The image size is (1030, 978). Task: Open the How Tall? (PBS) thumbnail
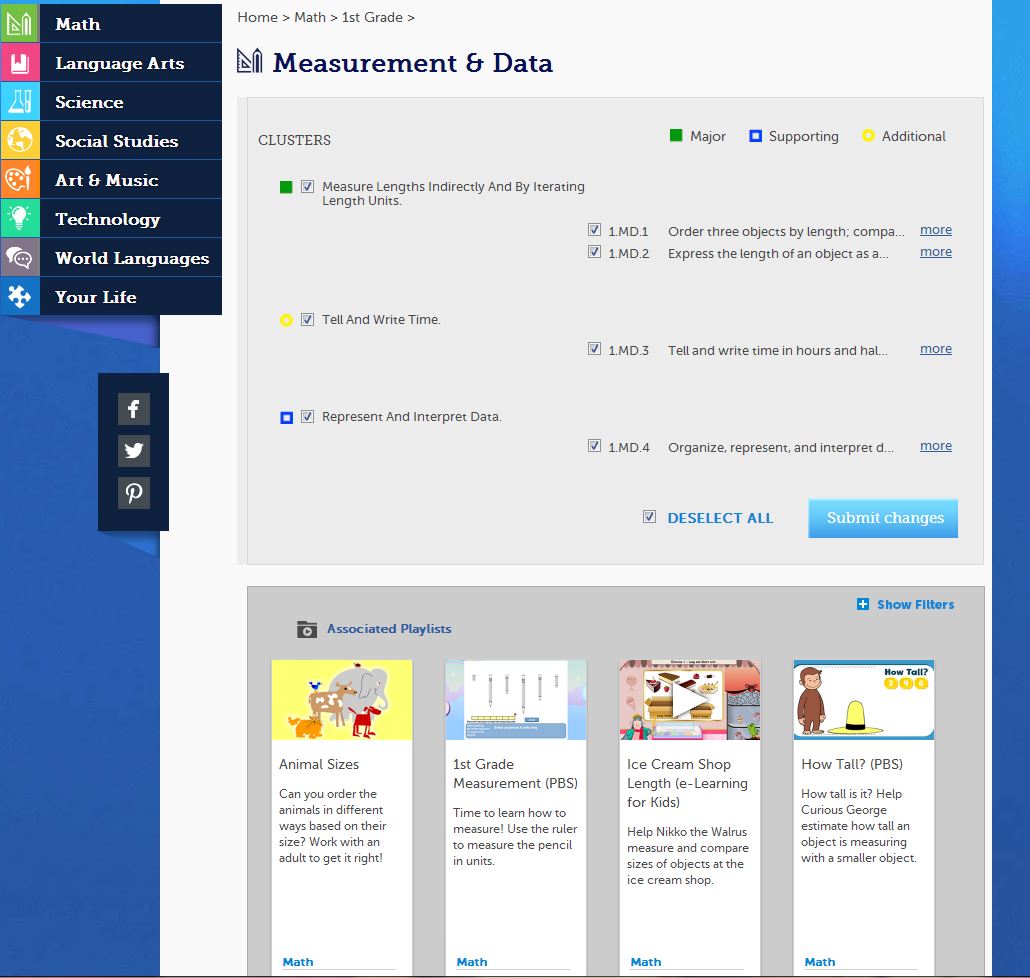pyautogui.click(x=864, y=700)
